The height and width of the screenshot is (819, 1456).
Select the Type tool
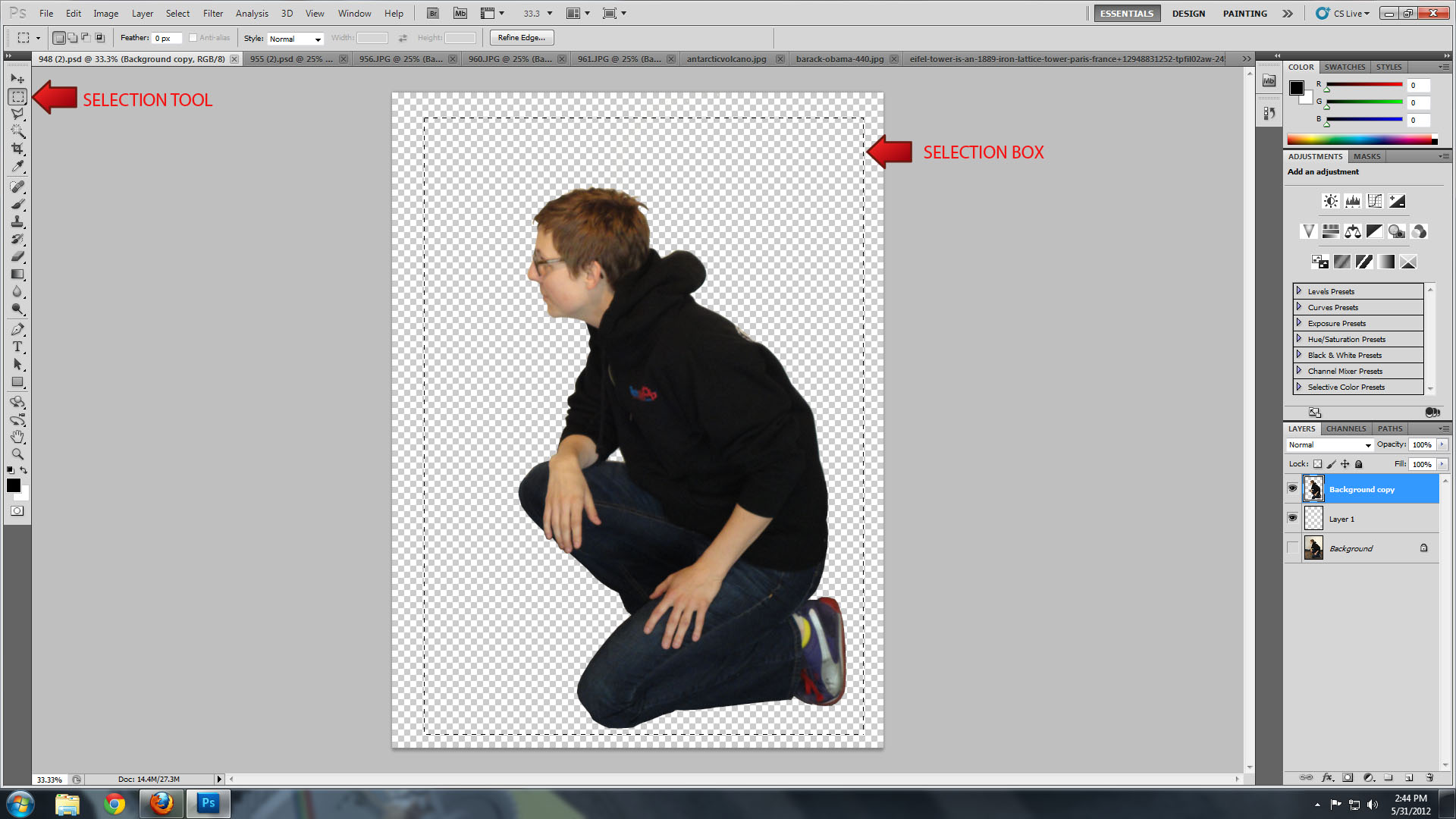[x=17, y=347]
